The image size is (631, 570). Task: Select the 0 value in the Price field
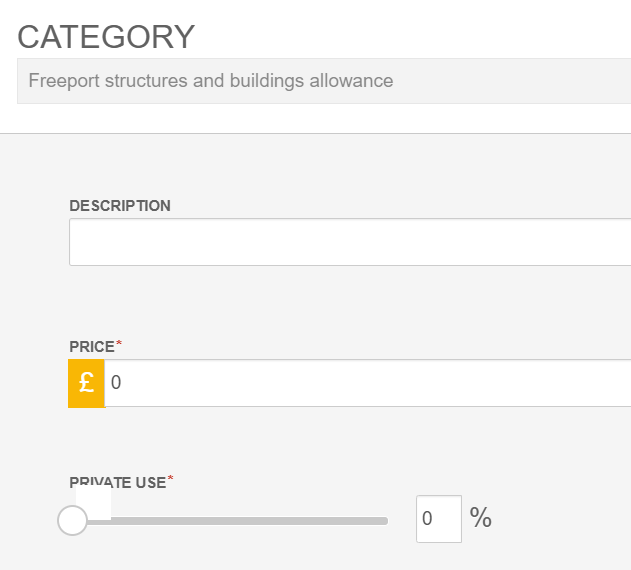(116, 383)
